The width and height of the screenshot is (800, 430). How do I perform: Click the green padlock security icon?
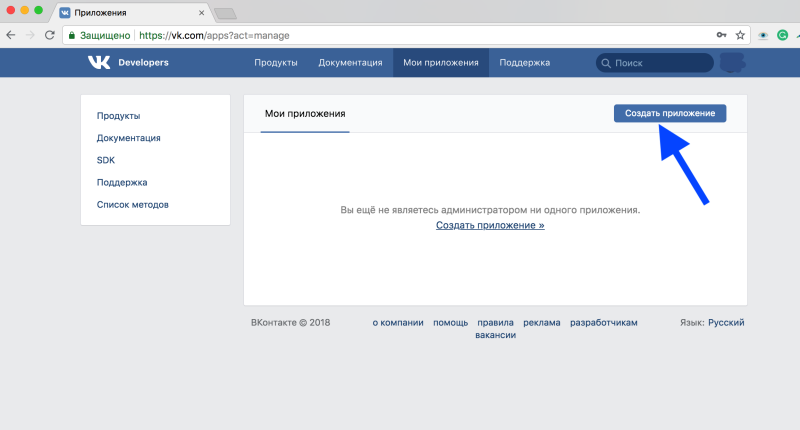72,35
